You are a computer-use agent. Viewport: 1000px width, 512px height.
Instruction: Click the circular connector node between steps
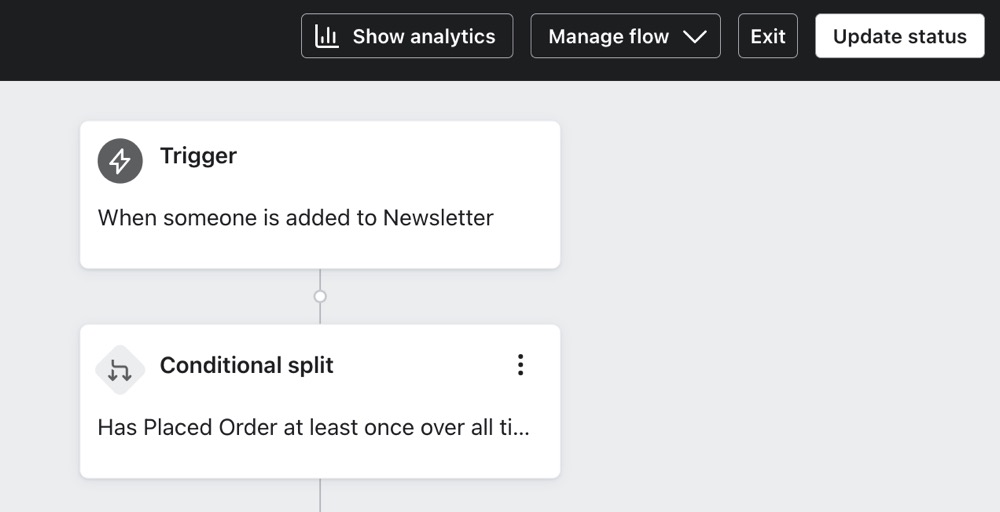[320, 296]
